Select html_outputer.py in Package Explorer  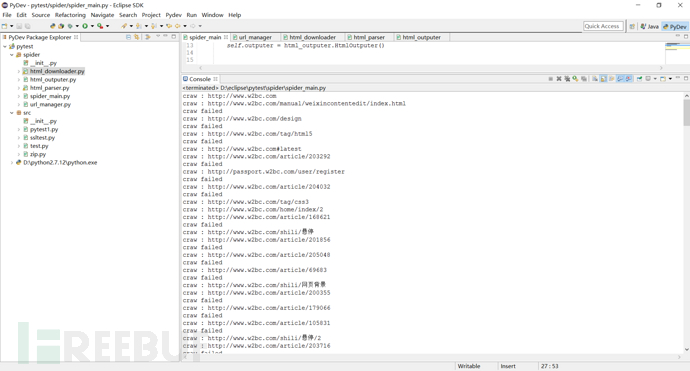point(53,80)
